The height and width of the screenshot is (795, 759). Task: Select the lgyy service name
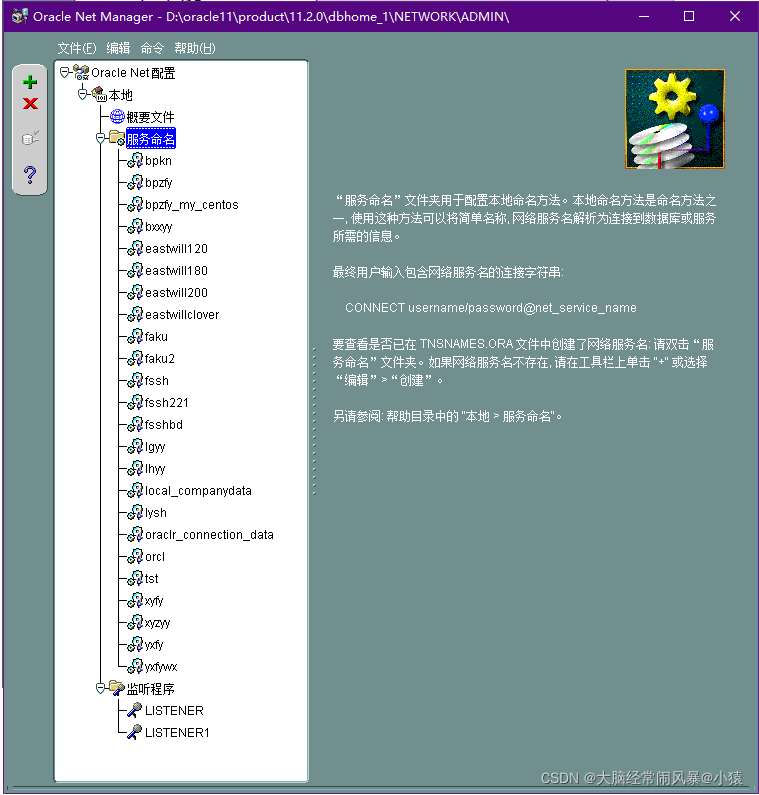[155, 447]
